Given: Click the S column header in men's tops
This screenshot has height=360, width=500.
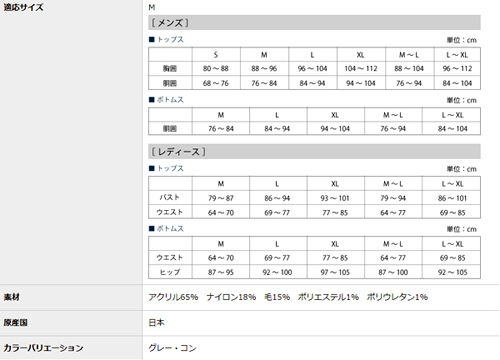Looking at the screenshot, I should coord(216,55).
